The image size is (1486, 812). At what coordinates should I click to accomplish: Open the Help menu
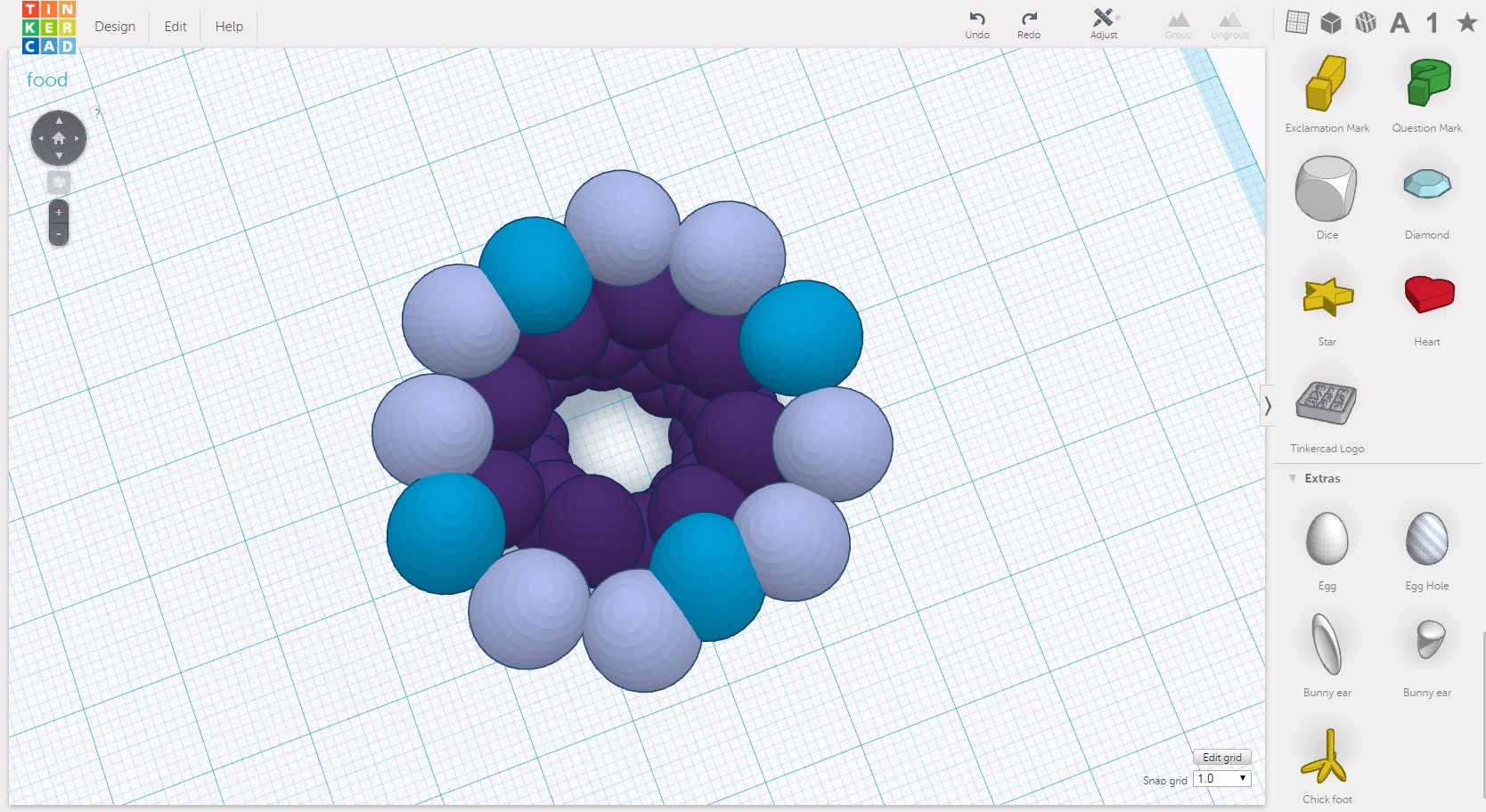(x=229, y=27)
